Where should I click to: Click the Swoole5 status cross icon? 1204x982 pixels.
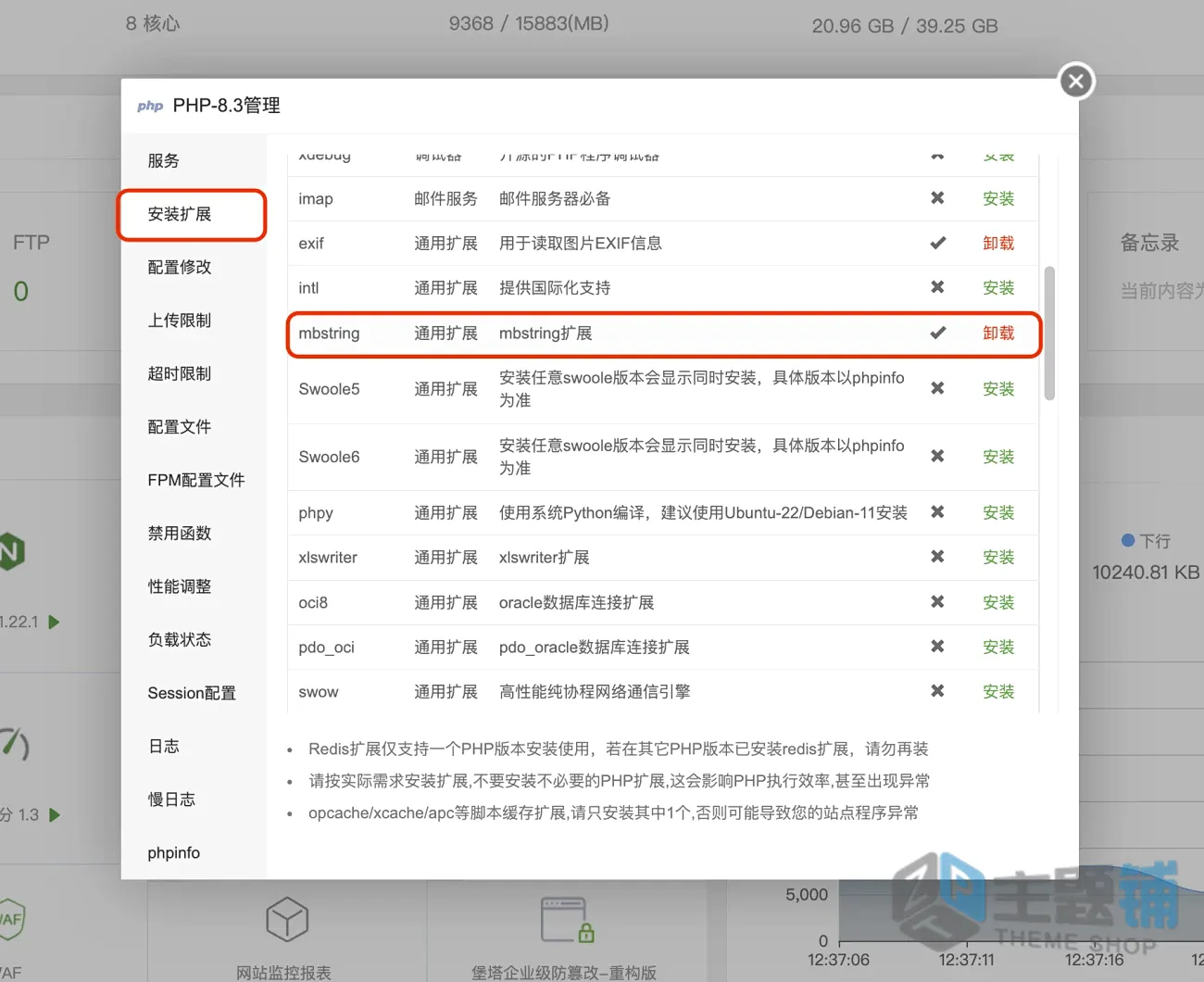pos(937,388)
